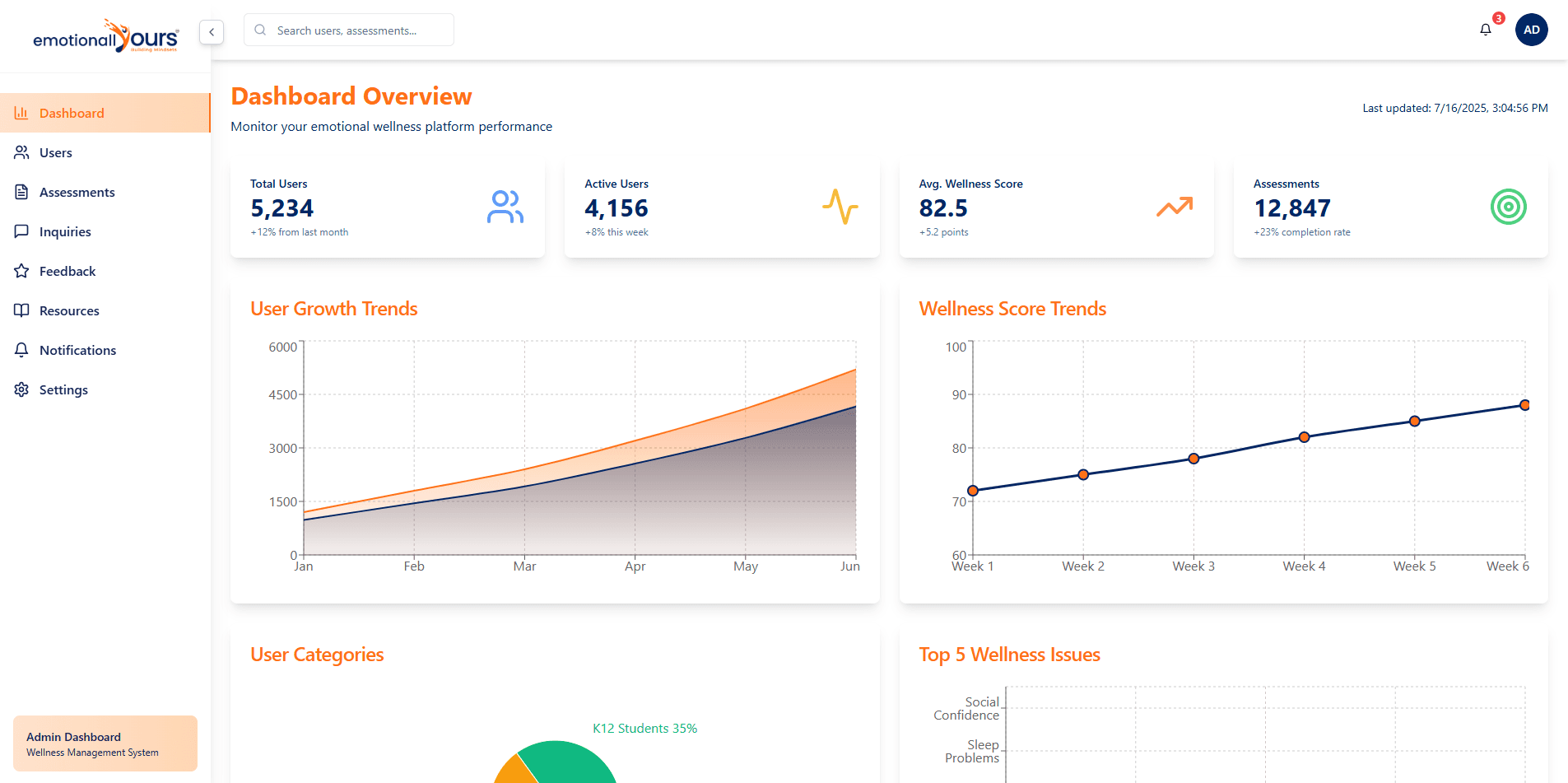Click the notification bell icon
Screen dimensions: 1568x783
pos(1485,30)
